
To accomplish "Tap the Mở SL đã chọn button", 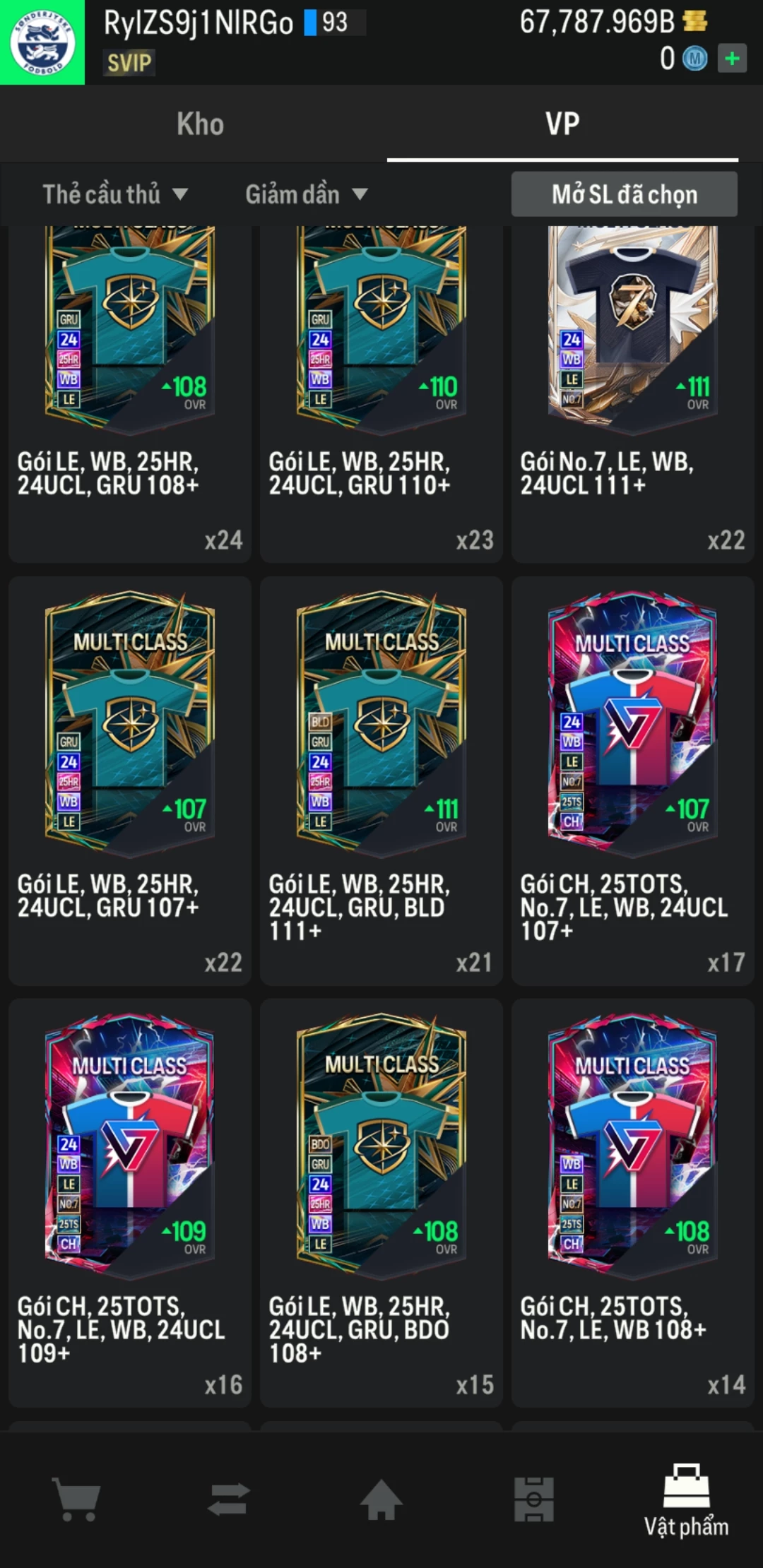I will (625, 194).
